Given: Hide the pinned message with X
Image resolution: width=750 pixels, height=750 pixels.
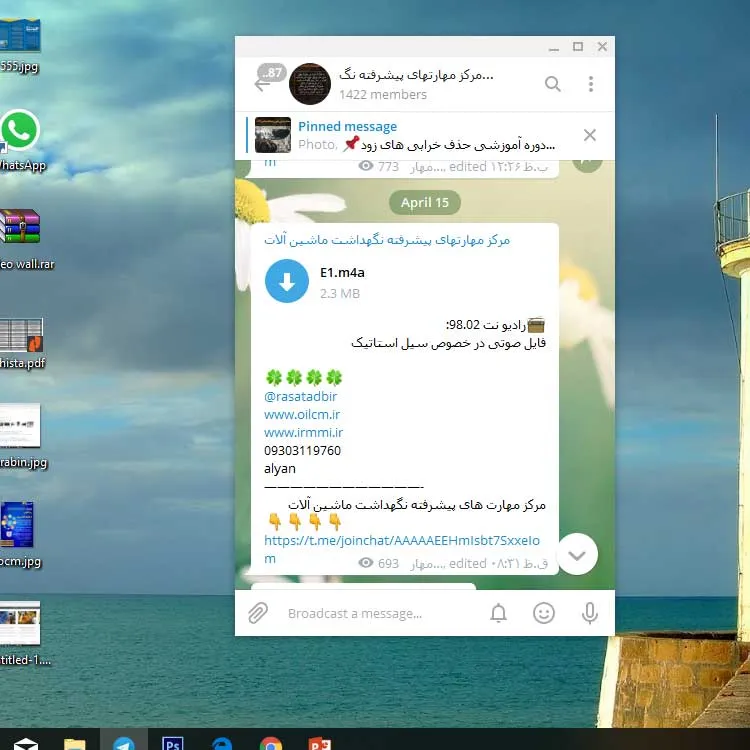Looking at the screenshot, I should pos(590,135).
